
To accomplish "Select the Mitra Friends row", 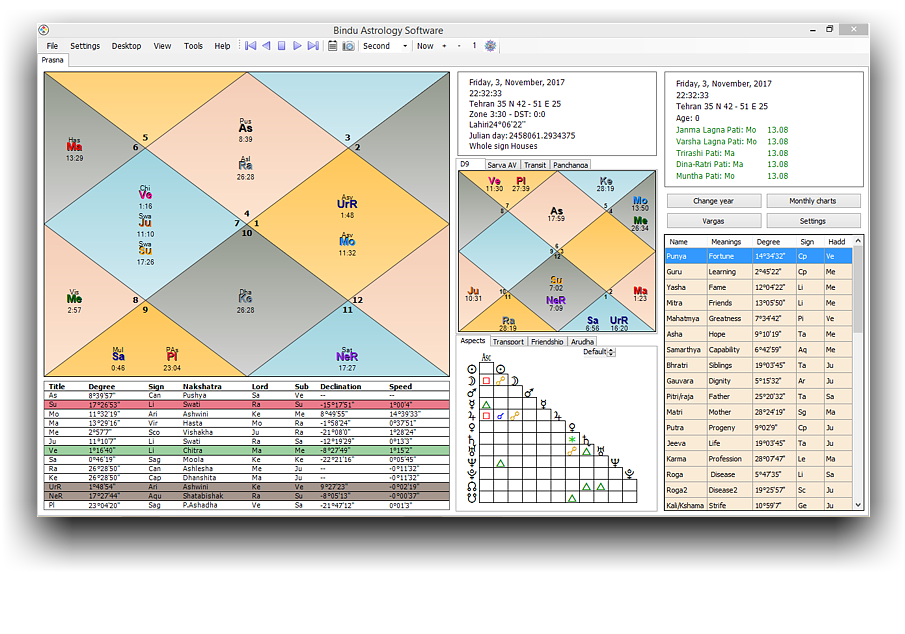I will (758, 303).
